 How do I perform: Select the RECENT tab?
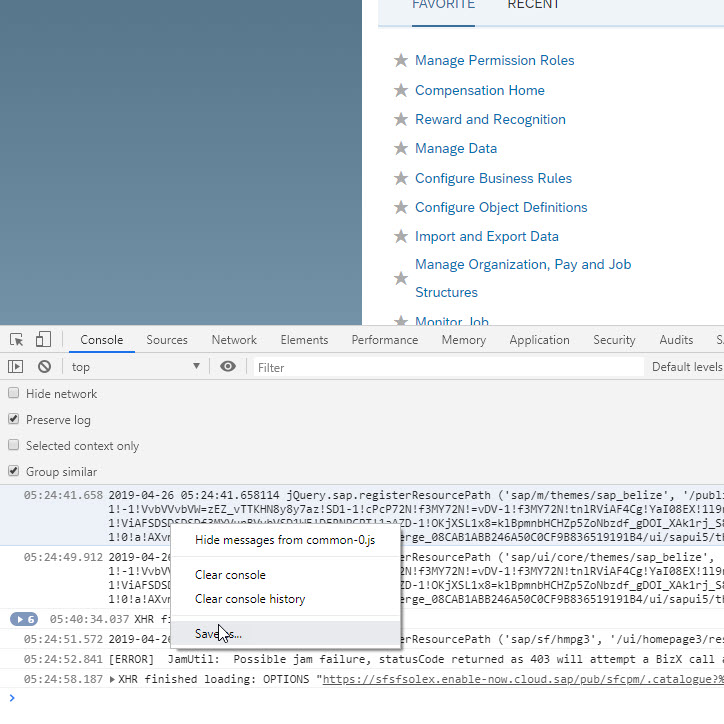(533, 6)
